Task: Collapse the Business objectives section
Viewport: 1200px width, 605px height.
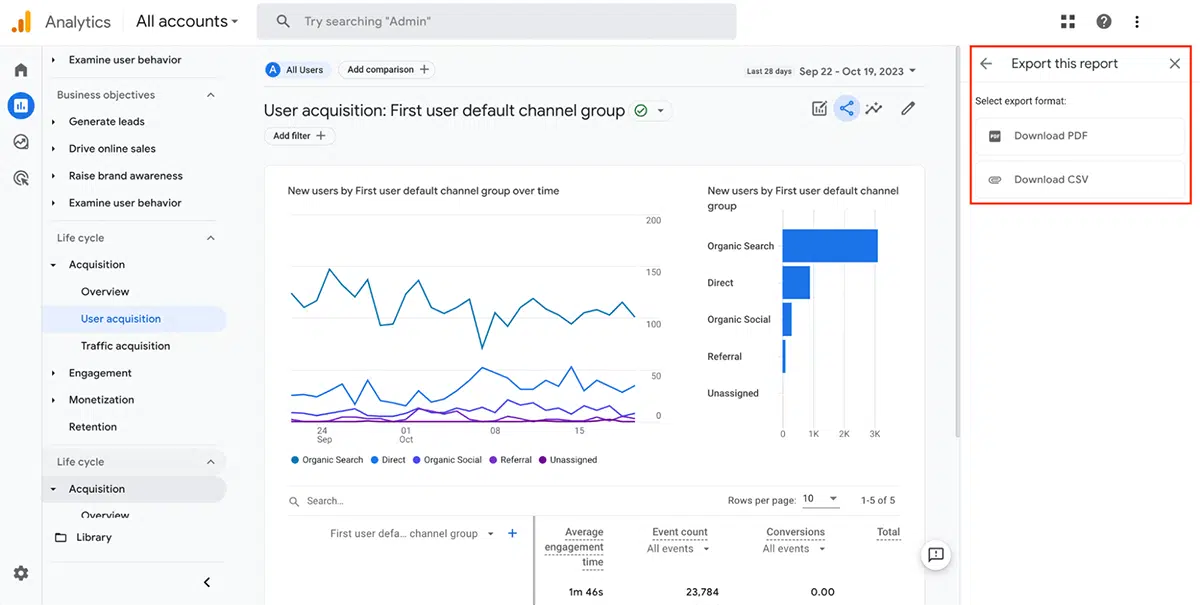Action: coord(210,95)
